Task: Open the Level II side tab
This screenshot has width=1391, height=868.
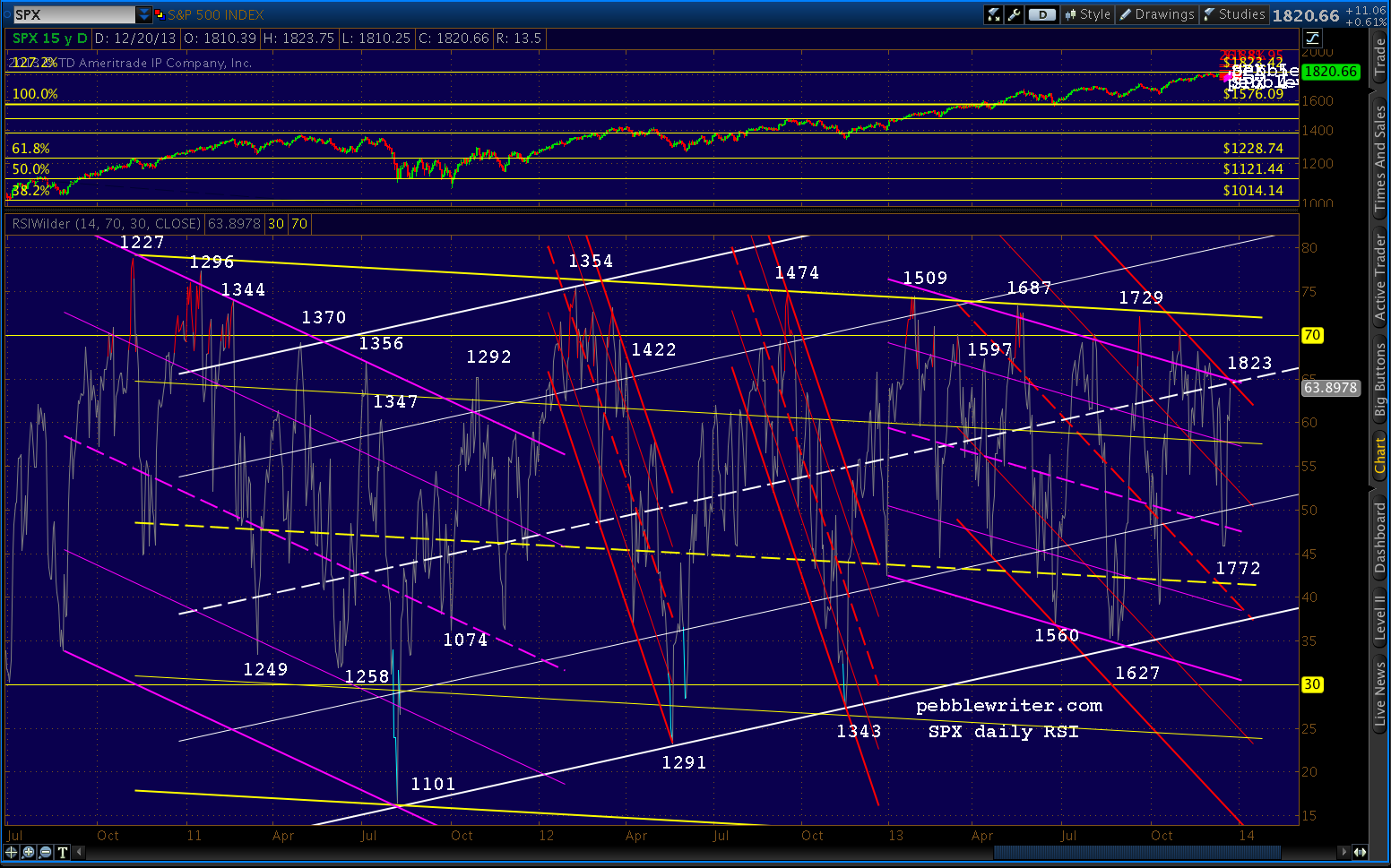Action: click(x=1380, y=617)
